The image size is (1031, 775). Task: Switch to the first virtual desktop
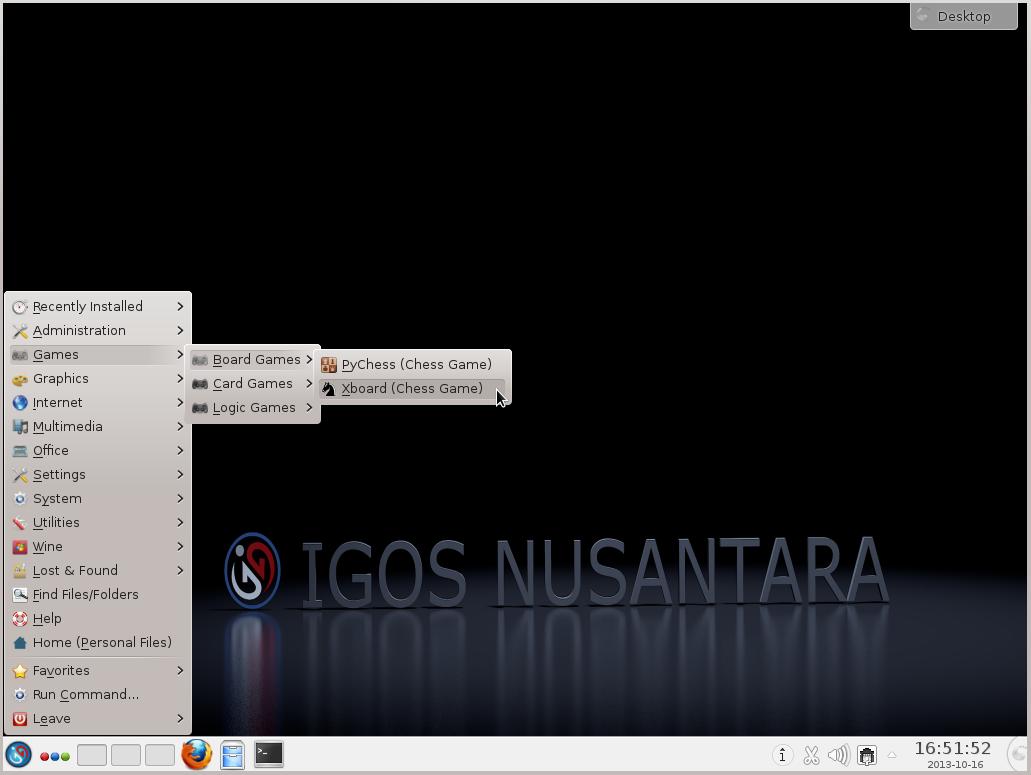(x=92, y=755)
